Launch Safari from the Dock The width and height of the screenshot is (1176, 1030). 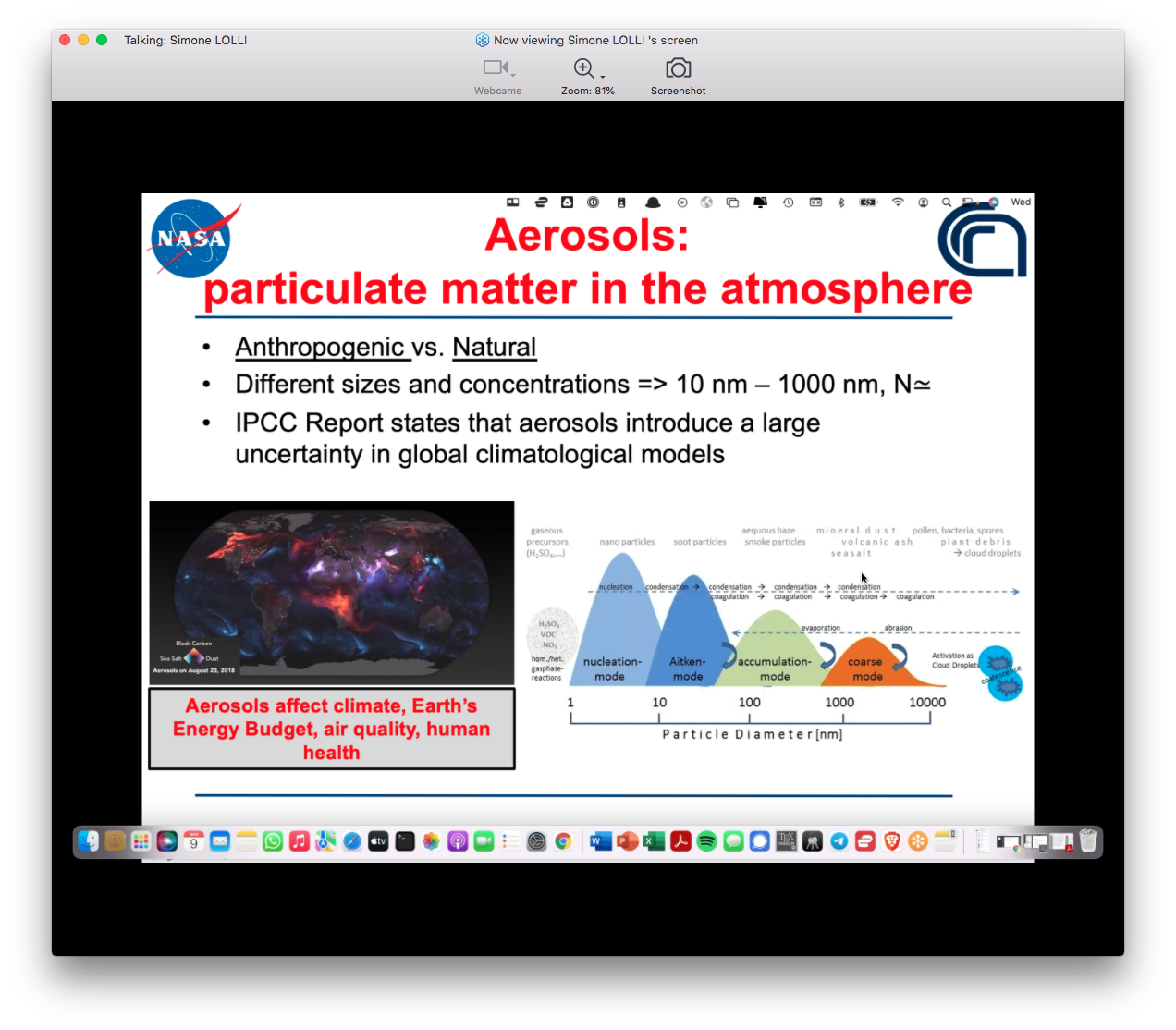coord(352,841)
